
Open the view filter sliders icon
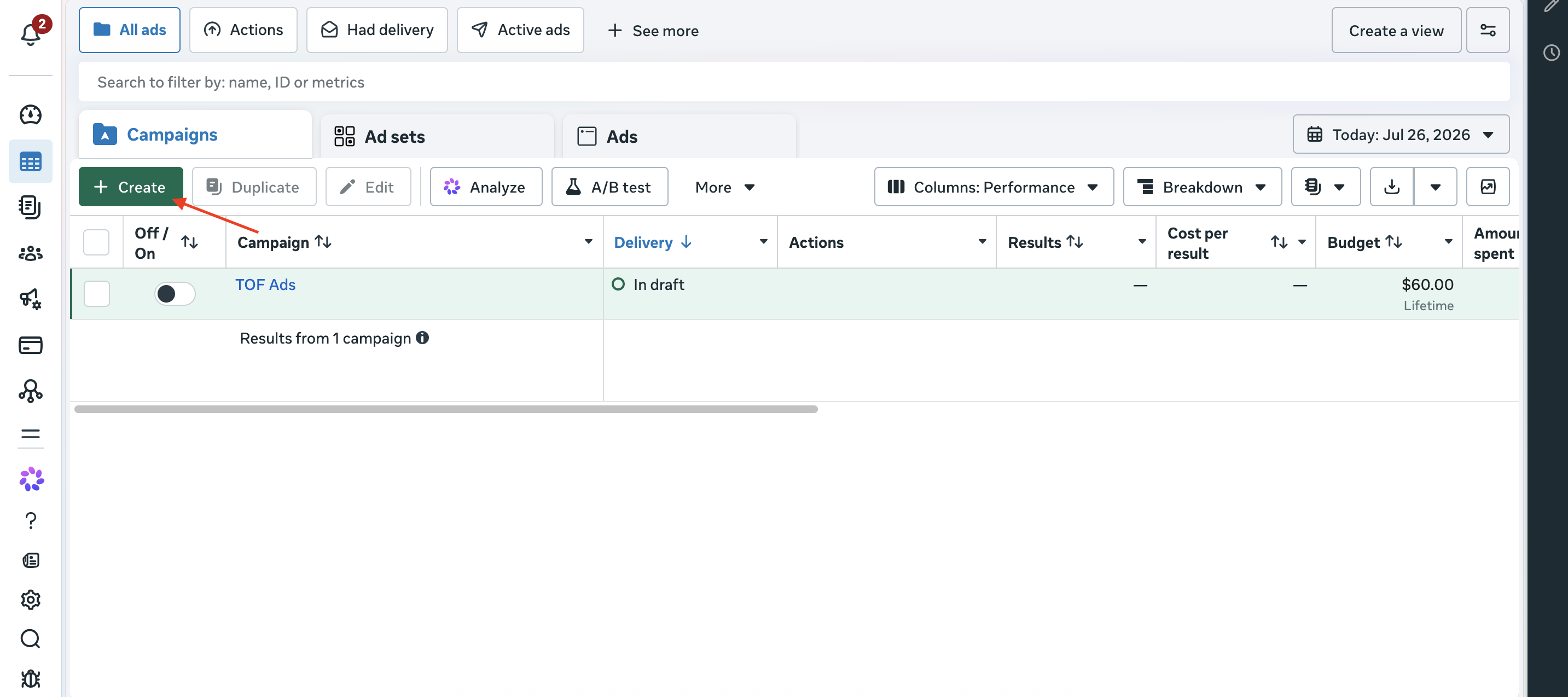coord(1488,31)
